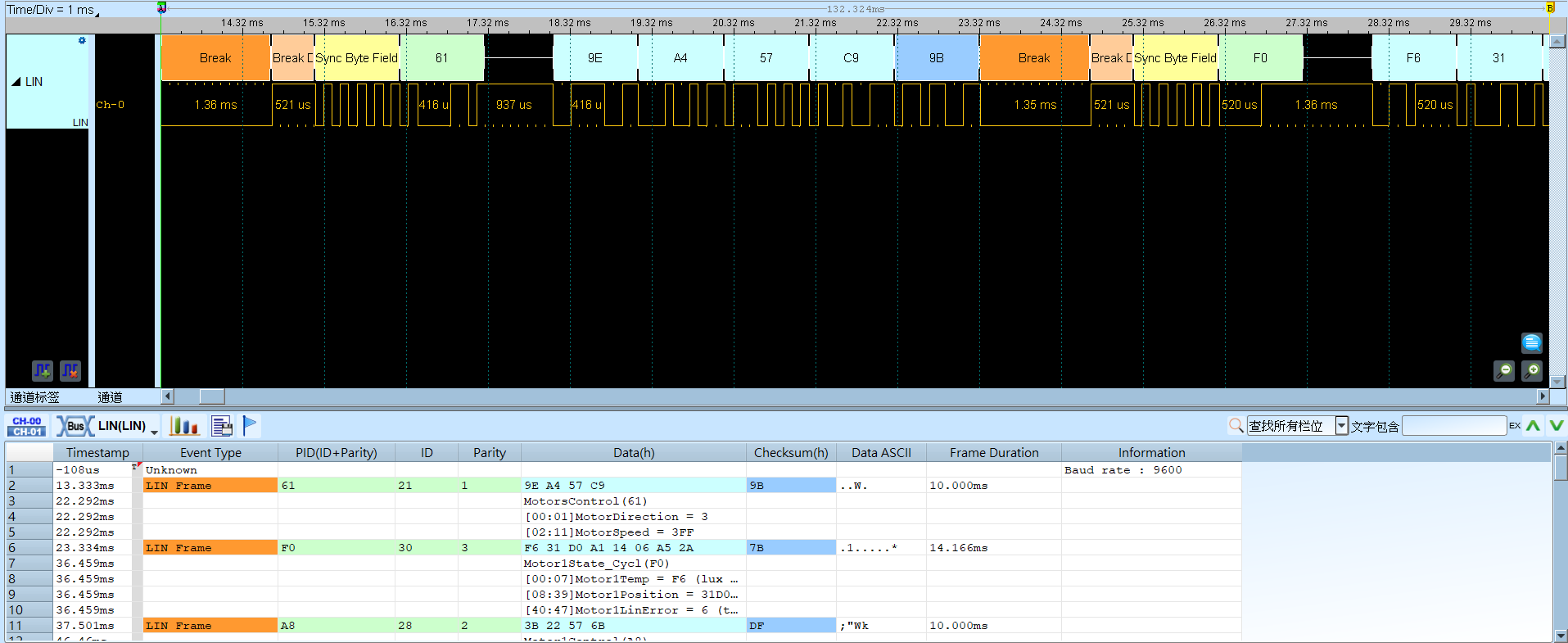Open the Bus LIN(LIN) decoder dropdown
The height and width of the screenshot is (643, 1568).
pos(154,432)
